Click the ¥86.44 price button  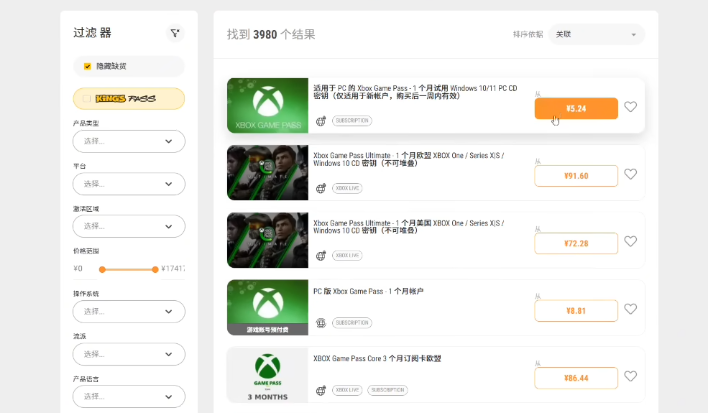tap(576, 378)
